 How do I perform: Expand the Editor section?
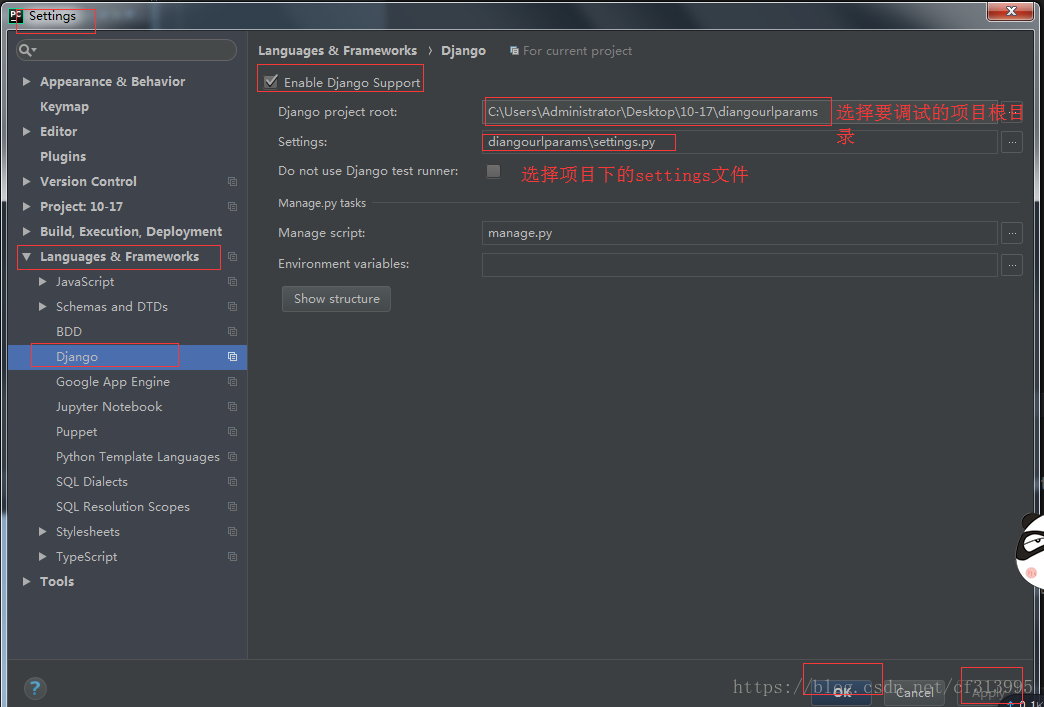[27, 132]
